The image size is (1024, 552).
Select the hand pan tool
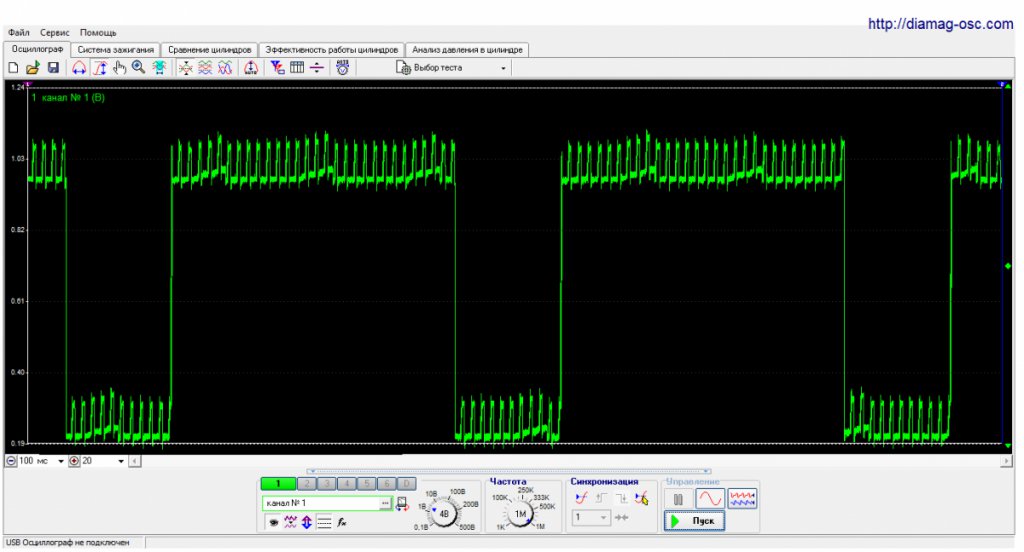119,68
